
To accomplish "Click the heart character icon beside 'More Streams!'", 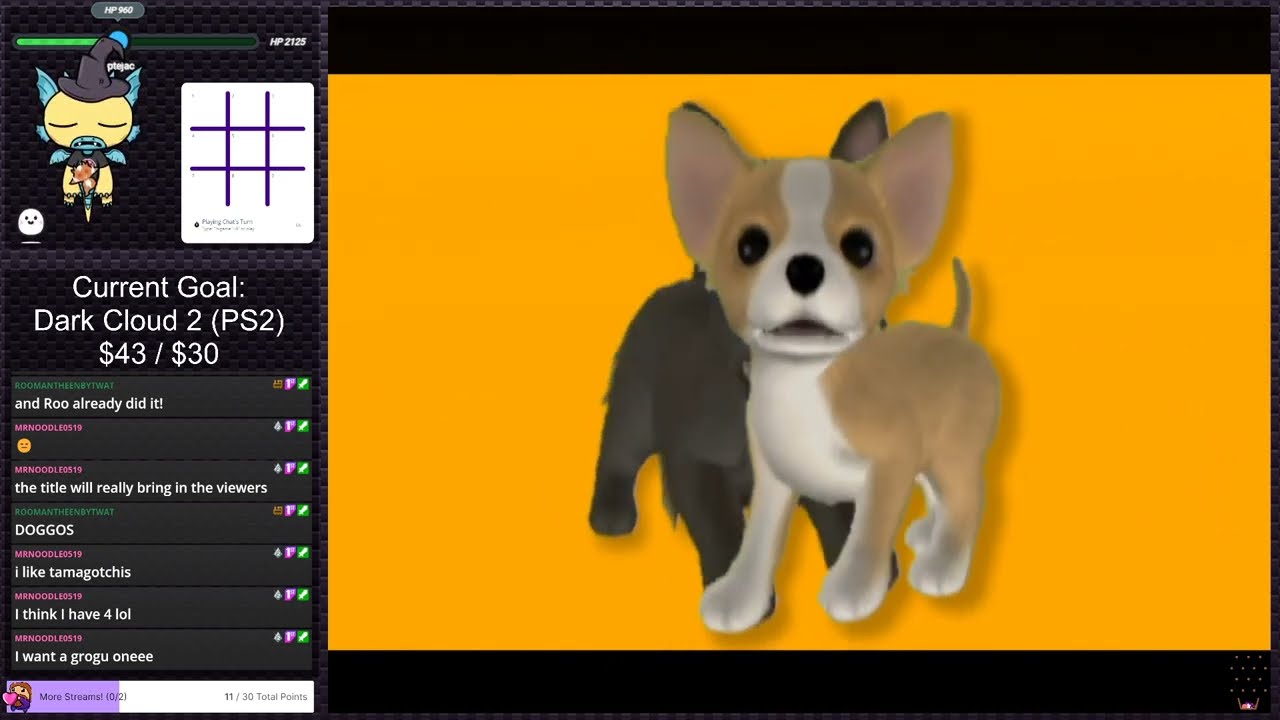I will click(18, 696).
